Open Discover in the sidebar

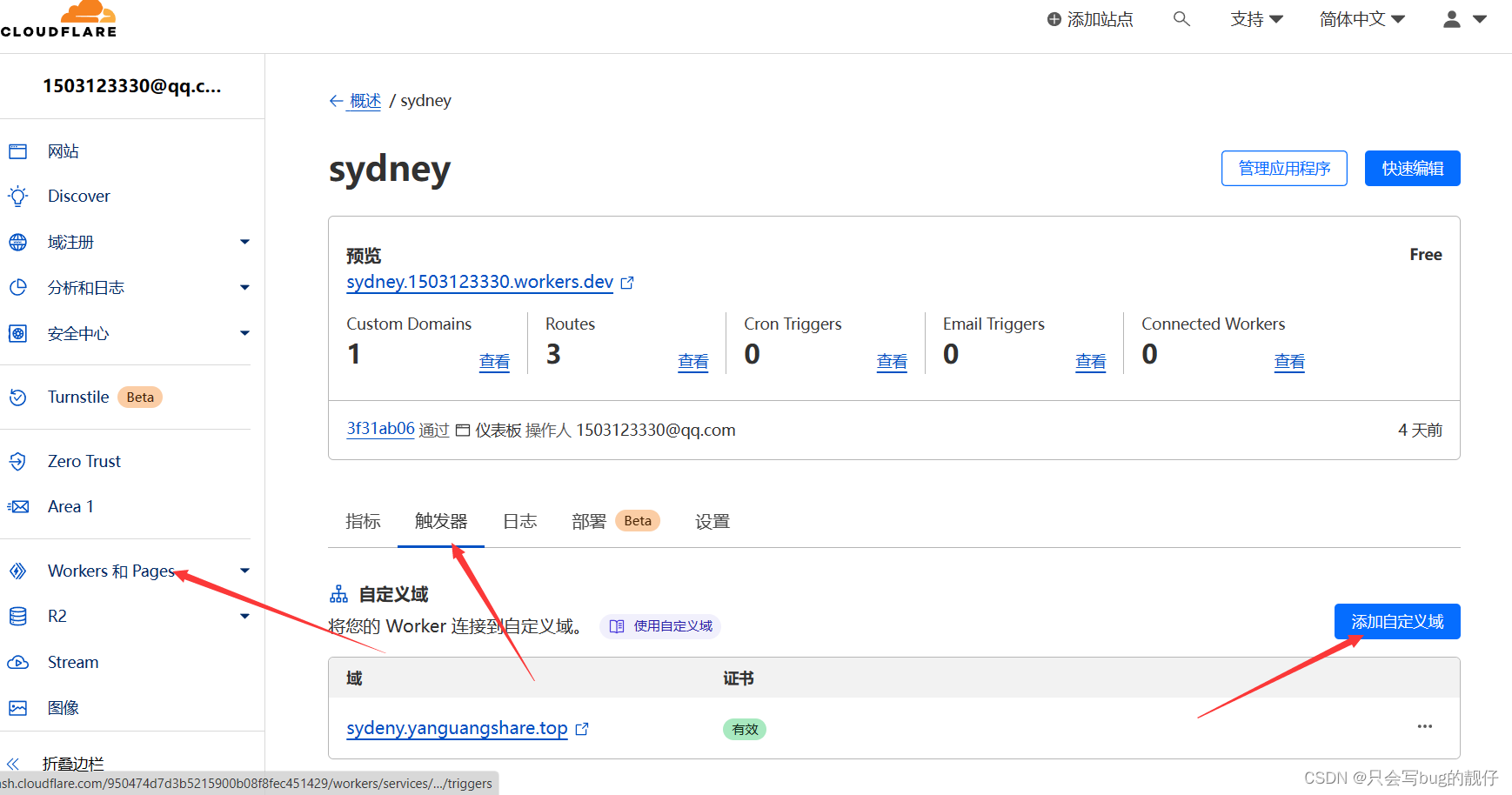coord(79,197)
